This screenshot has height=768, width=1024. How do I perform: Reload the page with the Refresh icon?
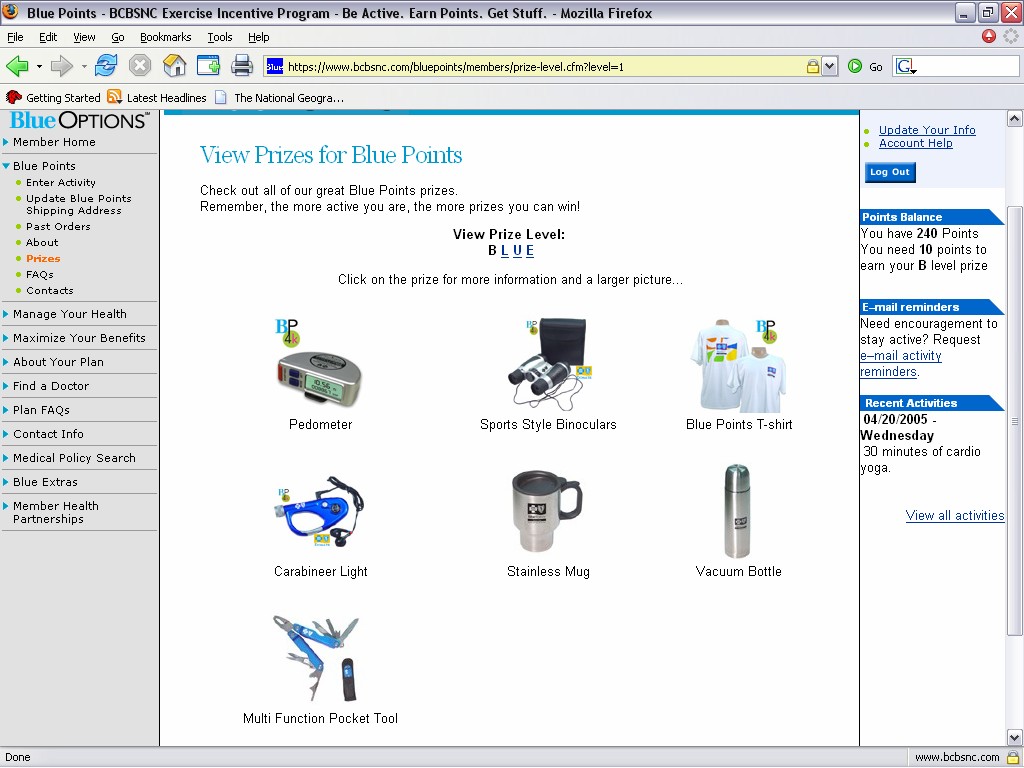[x=106, y=66]
